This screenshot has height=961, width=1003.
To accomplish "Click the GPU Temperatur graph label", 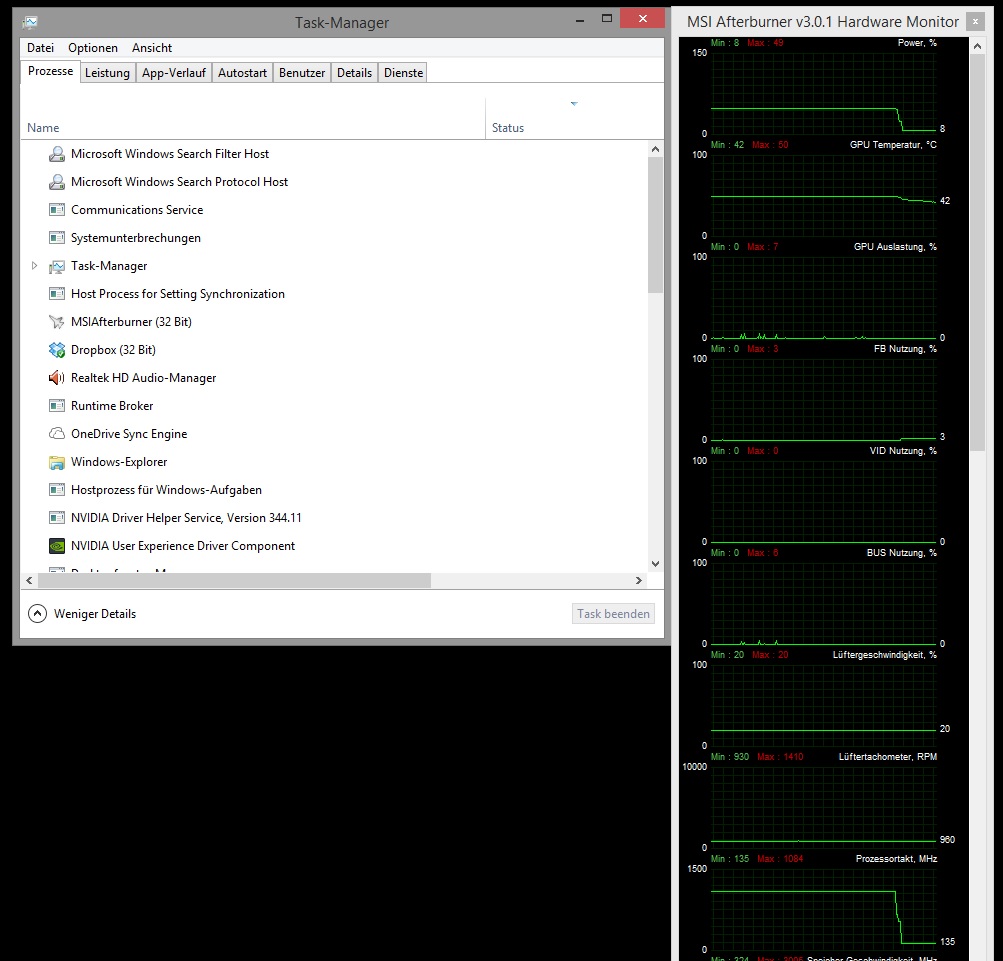I will click(x=893, y=145).
